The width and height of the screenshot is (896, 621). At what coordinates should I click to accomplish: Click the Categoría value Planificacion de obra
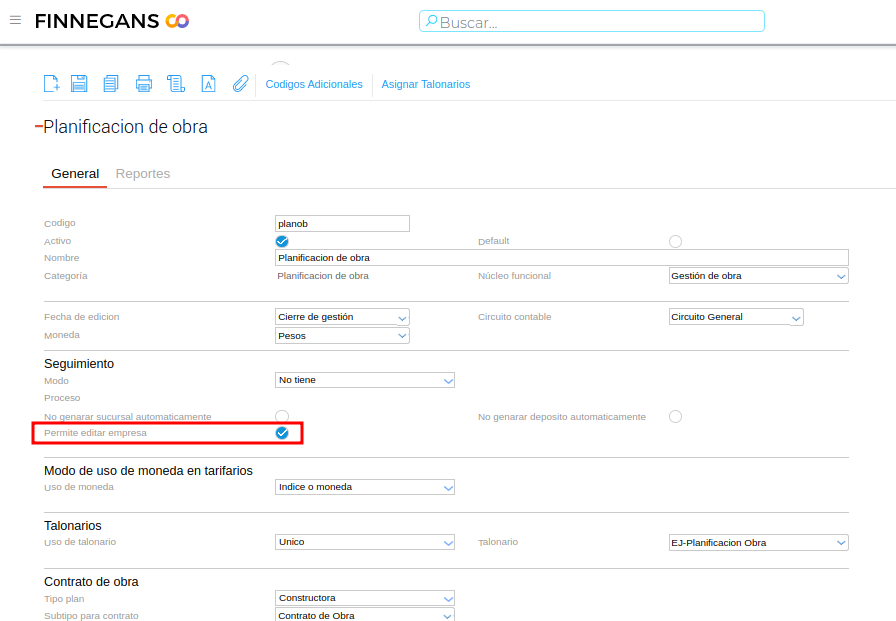tap(323, 276)
